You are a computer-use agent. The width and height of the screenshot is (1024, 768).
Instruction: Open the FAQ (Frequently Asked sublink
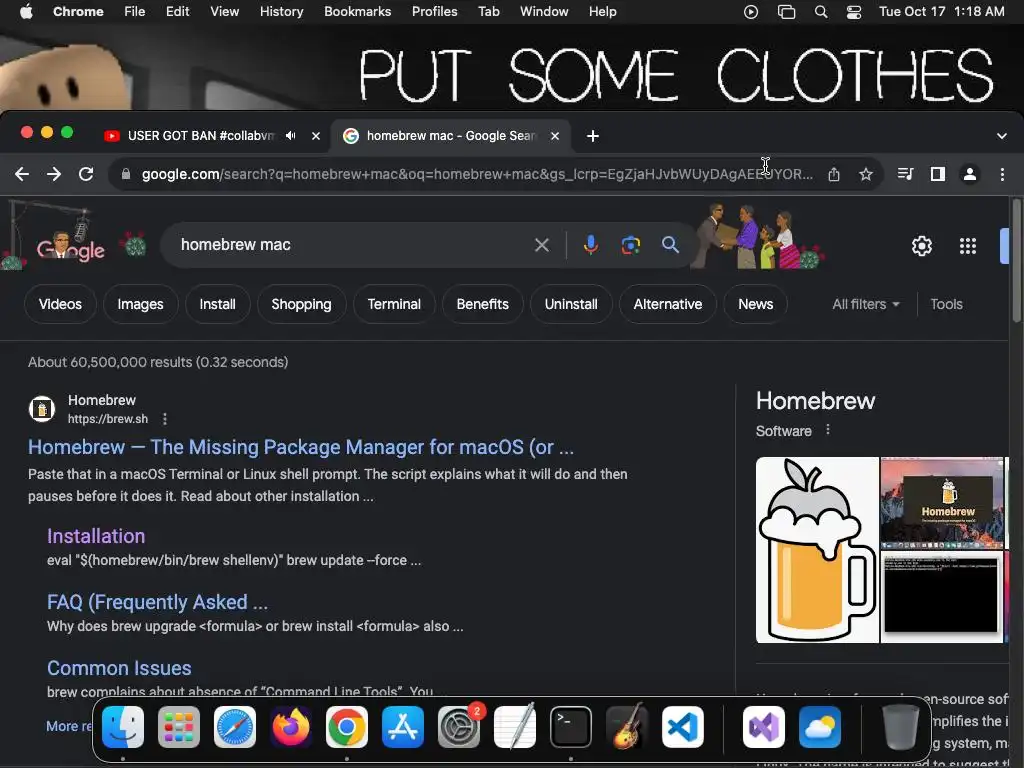(x=157, y=602)
